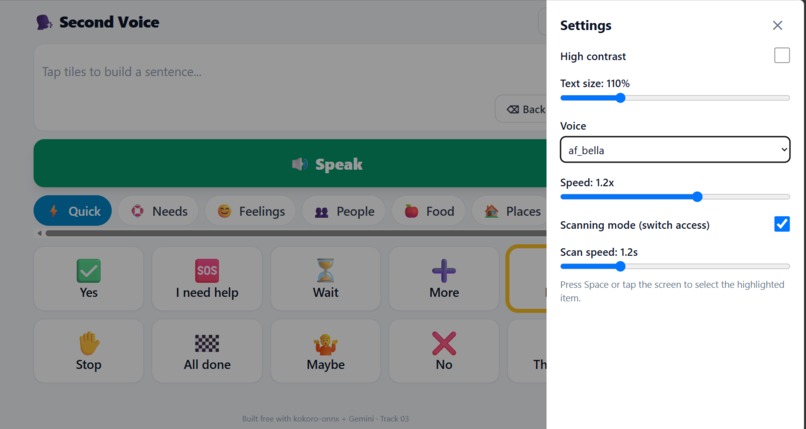Click the 'Built free with kokoro-onnx' footer text
This screenshot has height=429, width=806.
click(325, 419)
